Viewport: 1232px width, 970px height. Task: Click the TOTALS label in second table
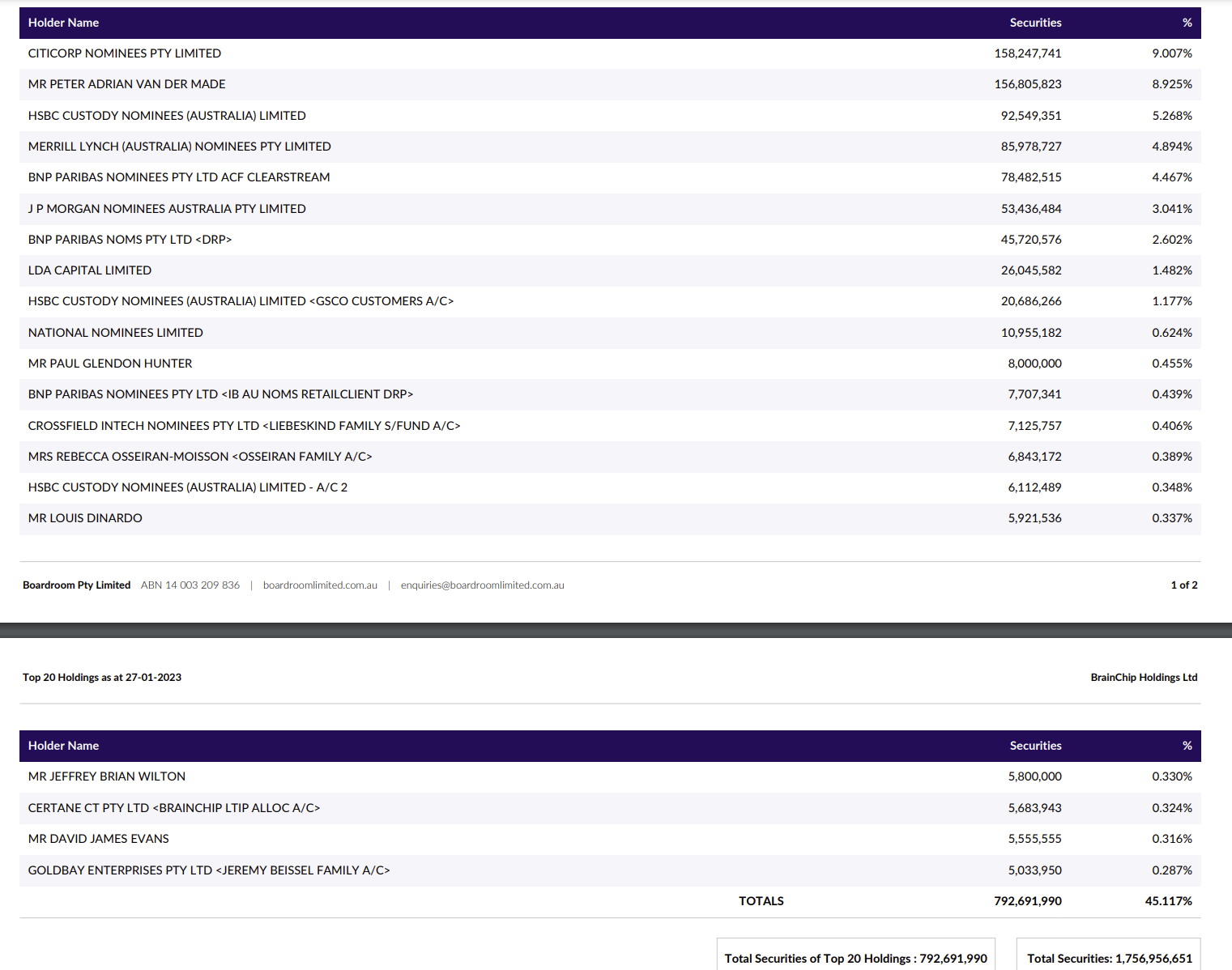tap(761, 901)
